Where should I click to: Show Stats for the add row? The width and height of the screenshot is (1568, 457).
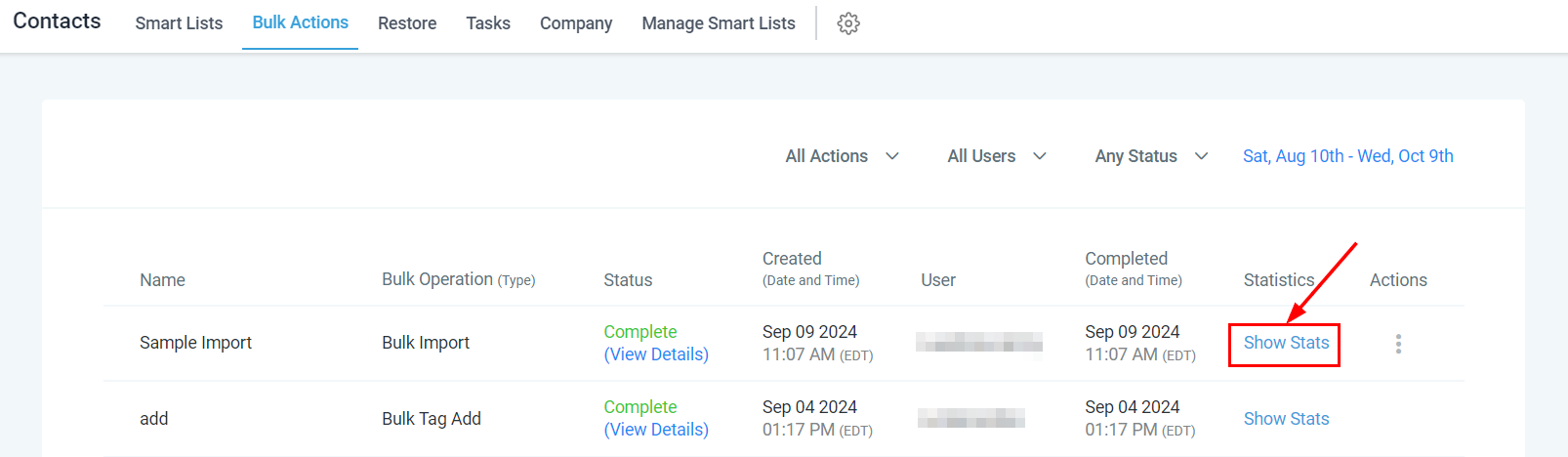(x=1286, y=419)
